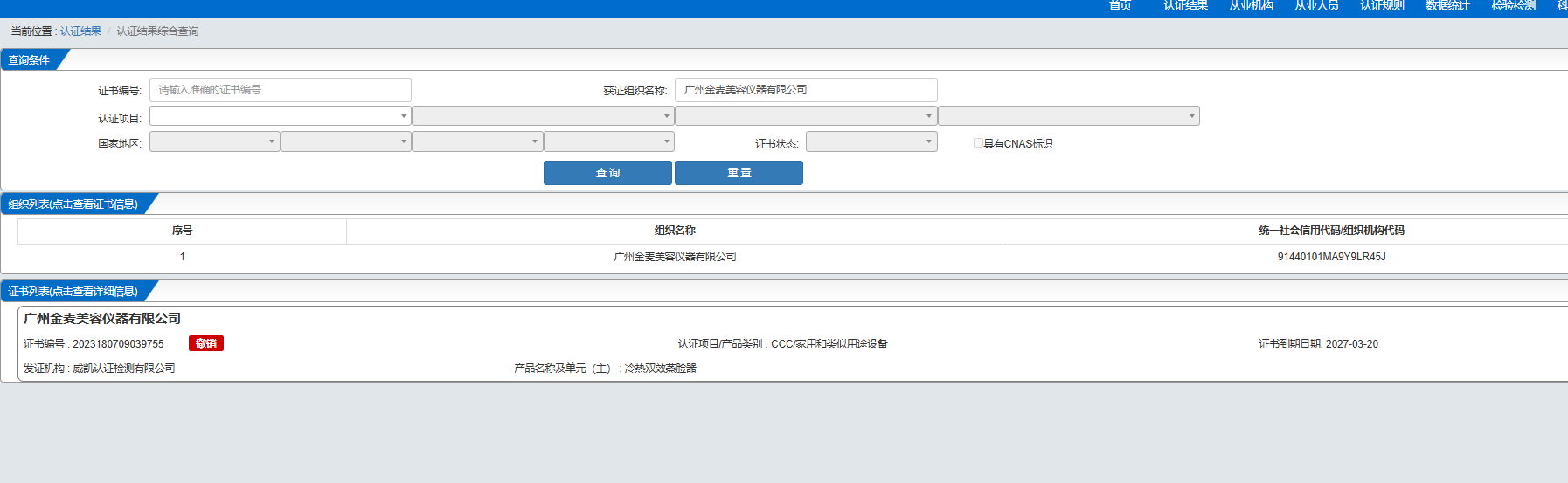The height and width of the screenshot is (483, 1568).
Task: Click the 获证组织名称 input field
Action: pos(806,90)
